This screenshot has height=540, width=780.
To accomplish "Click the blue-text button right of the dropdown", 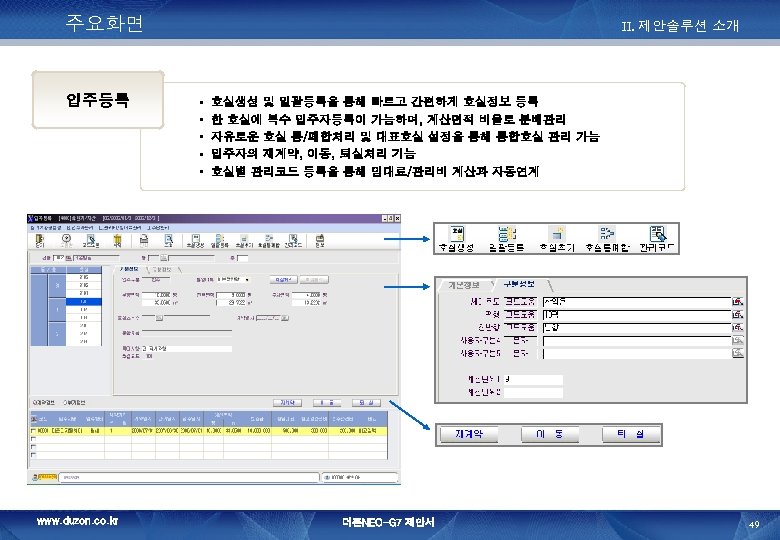I will pyautogui.click(x=283, y=279).
